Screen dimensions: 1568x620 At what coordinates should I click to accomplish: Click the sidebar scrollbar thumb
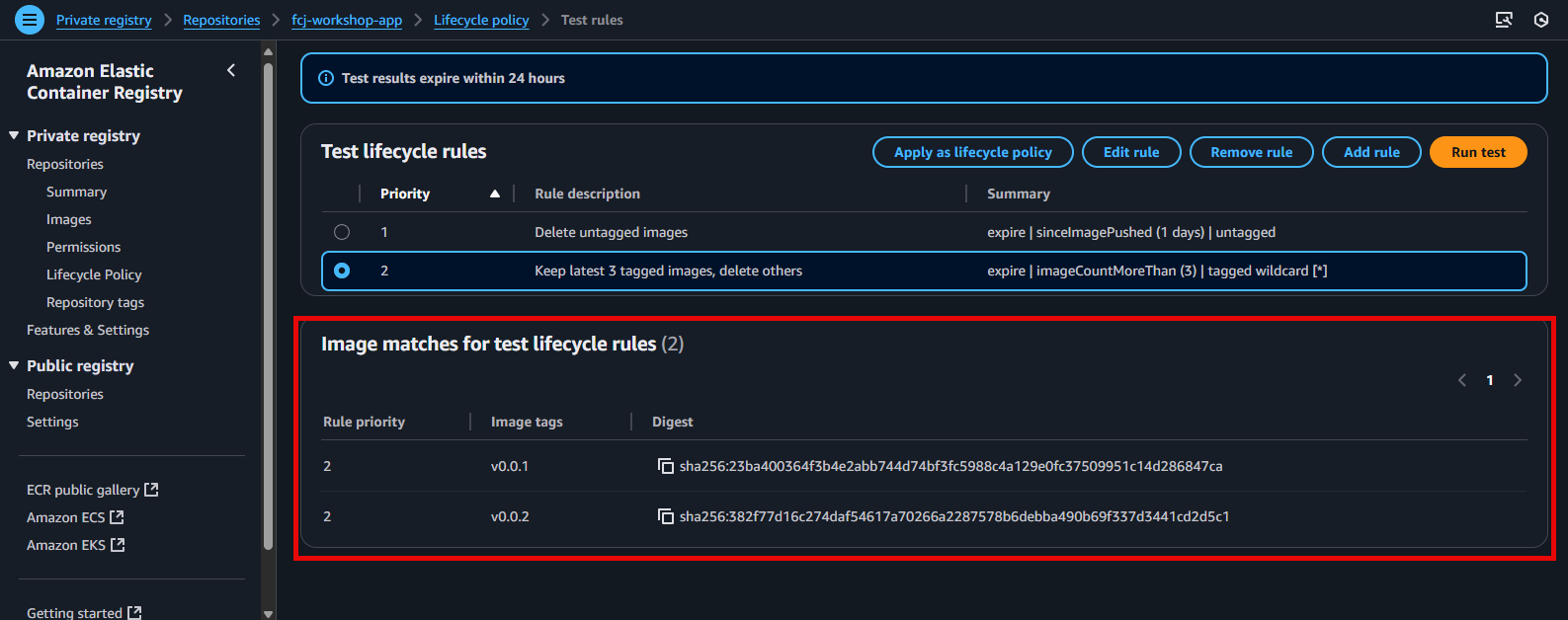tap(268, 306)
